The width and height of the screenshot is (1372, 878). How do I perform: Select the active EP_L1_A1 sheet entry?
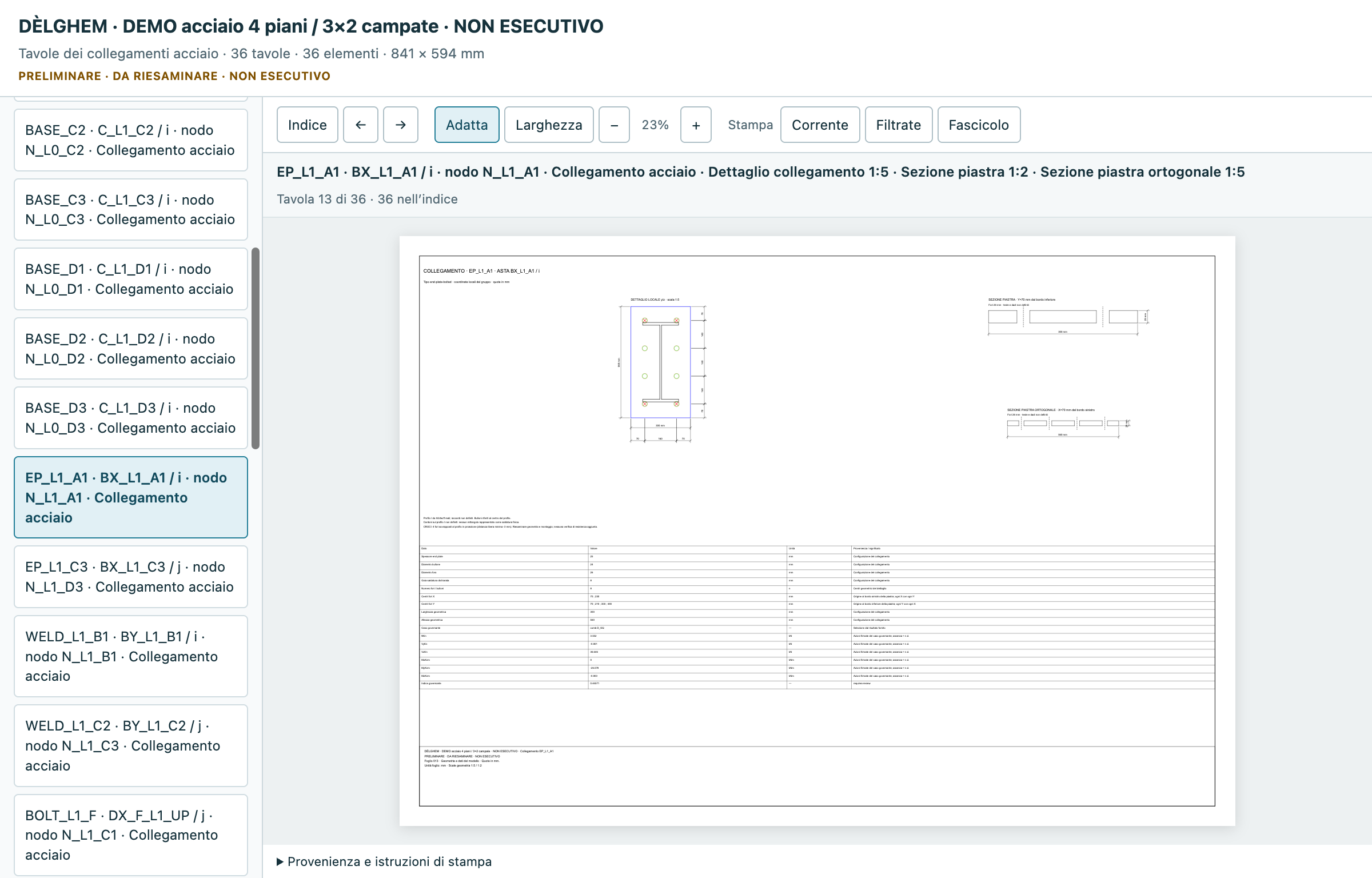pyautogui.click(x=131, y=497)
